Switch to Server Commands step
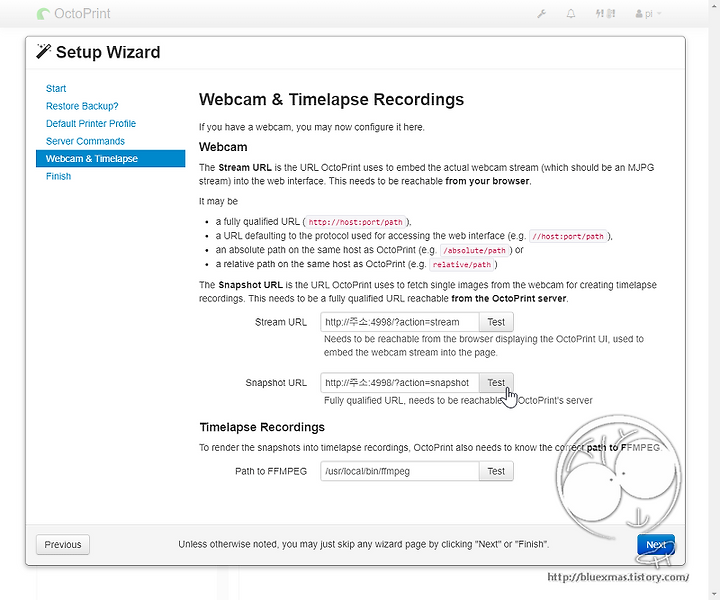720x600 pixels. pyautogui.click(x=85, y=141)
